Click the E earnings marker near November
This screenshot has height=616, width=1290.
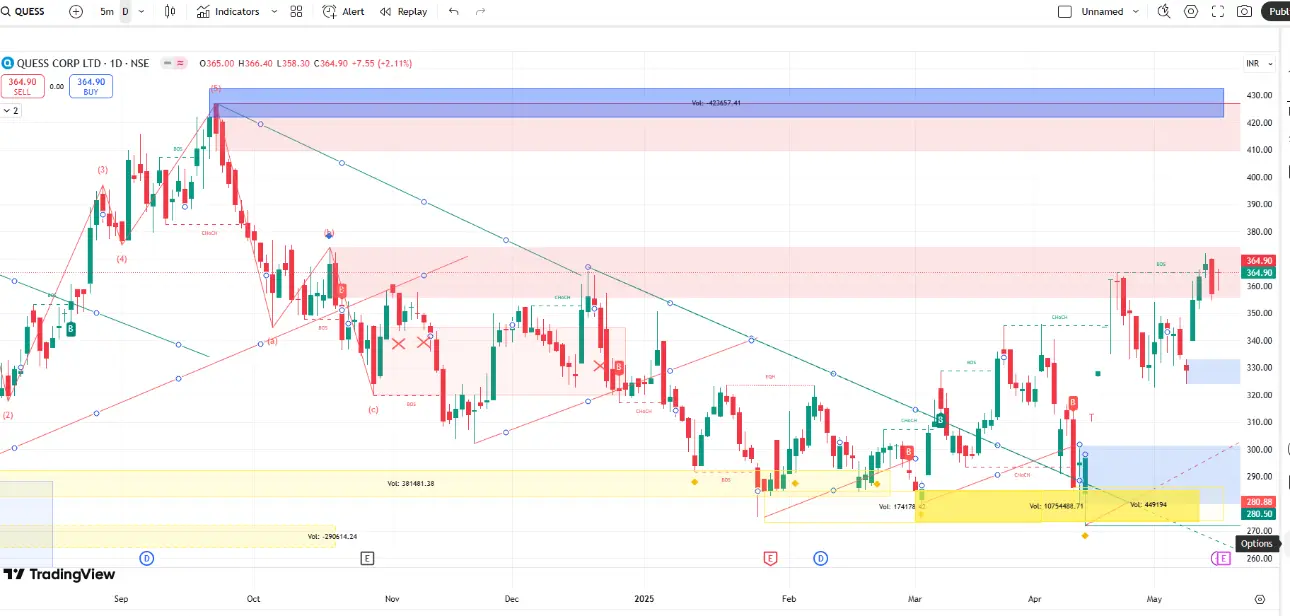[x=368, y=558]
